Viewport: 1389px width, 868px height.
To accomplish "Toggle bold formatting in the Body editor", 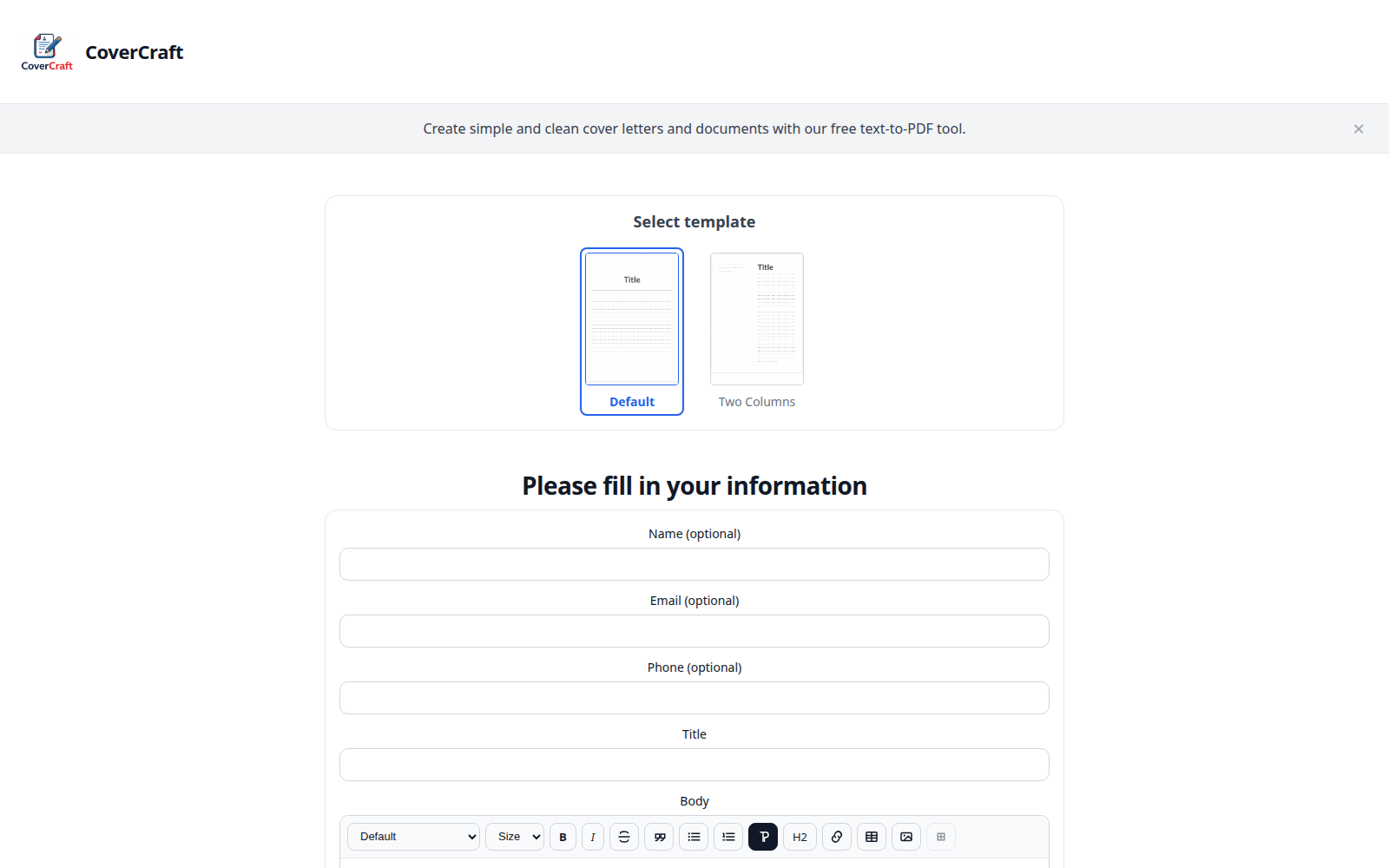I will [x=563, y=837].
